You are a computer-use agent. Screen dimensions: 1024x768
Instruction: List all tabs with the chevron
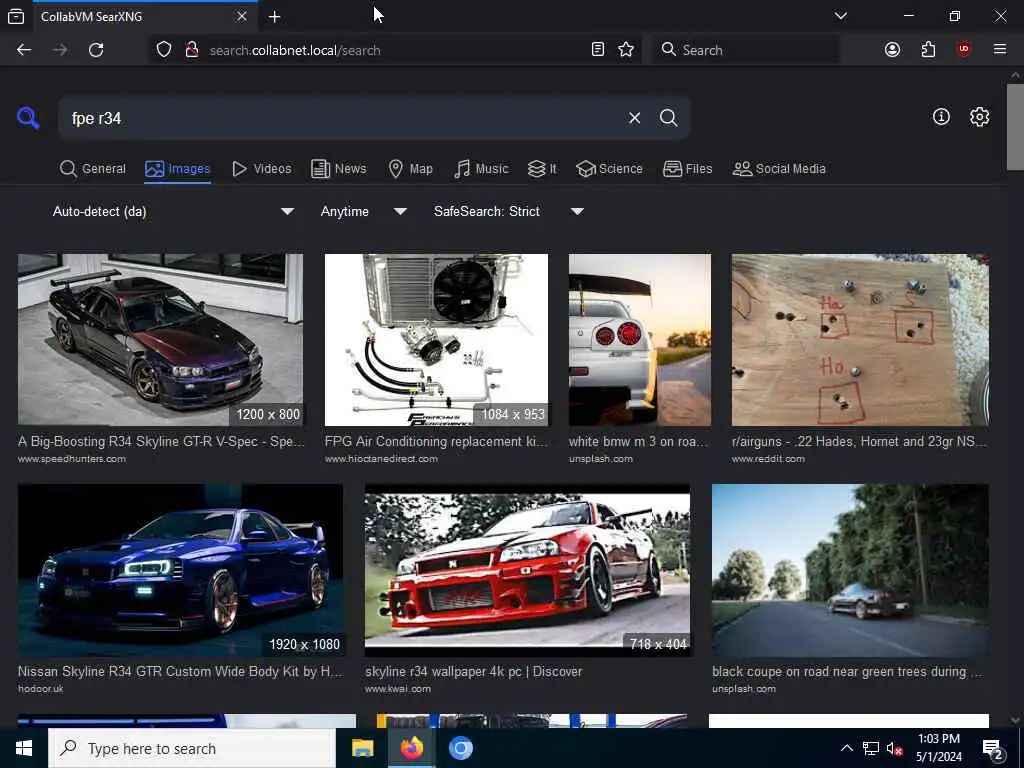(x=840, y=16)
